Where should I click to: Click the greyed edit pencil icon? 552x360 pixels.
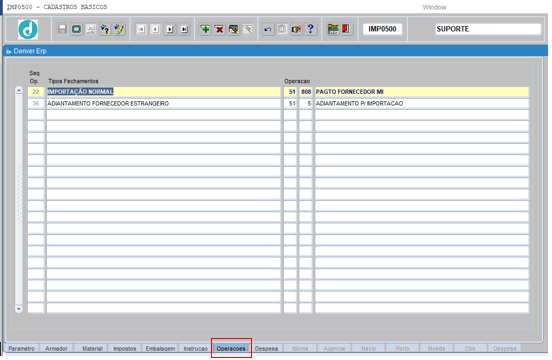click(x=248, y=29)
